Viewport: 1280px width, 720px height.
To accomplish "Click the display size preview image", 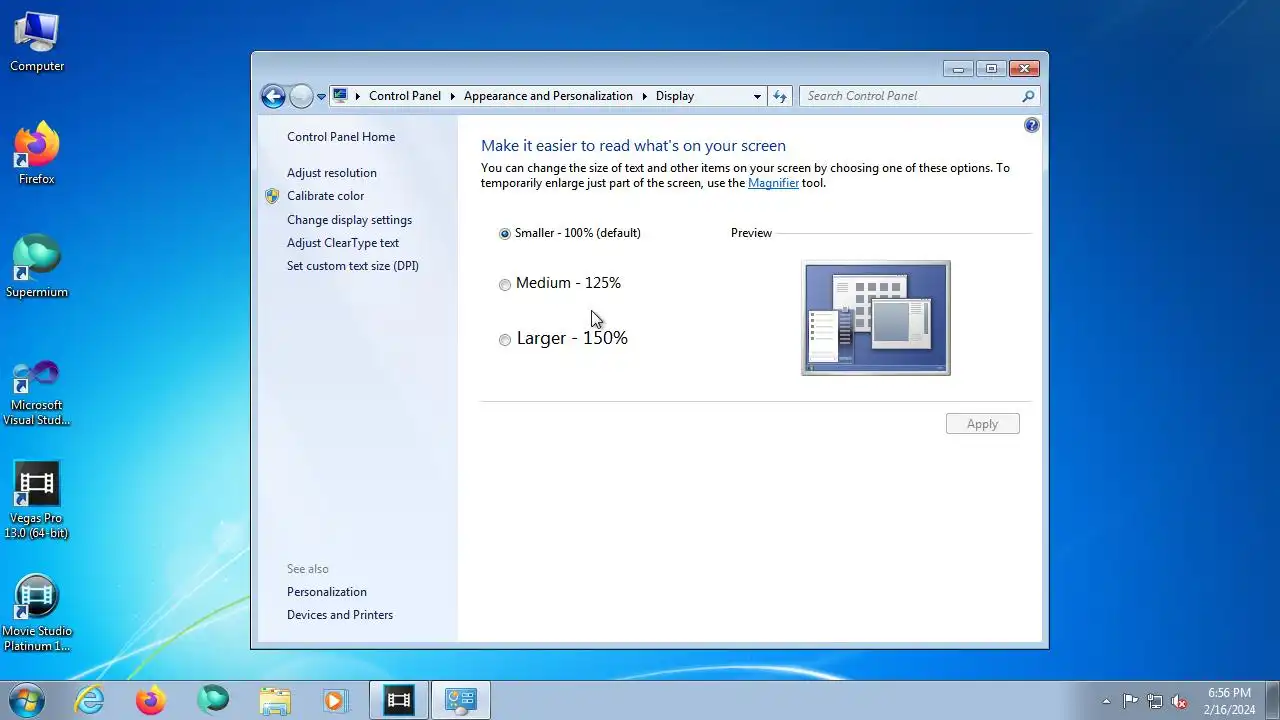I will (x=876, y=318).
